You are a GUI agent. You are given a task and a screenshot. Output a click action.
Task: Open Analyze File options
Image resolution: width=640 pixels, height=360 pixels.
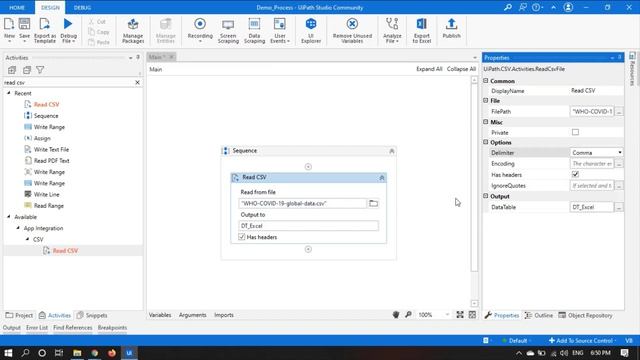pyautogui.click(x=392, y=30)
